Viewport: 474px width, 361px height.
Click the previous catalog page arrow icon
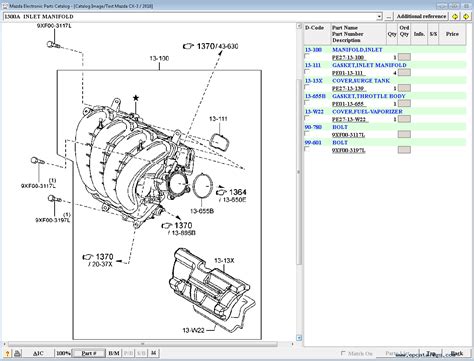tap(455, 16)
